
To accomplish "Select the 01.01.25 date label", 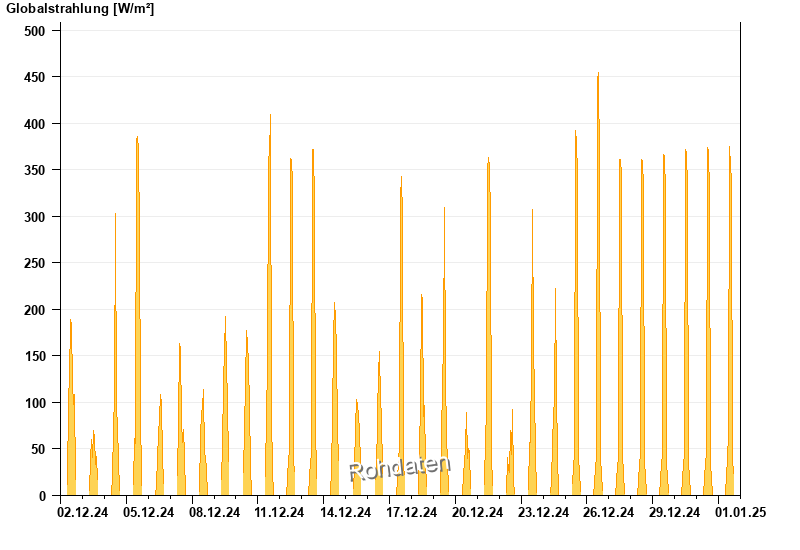I will coord(740,512).
